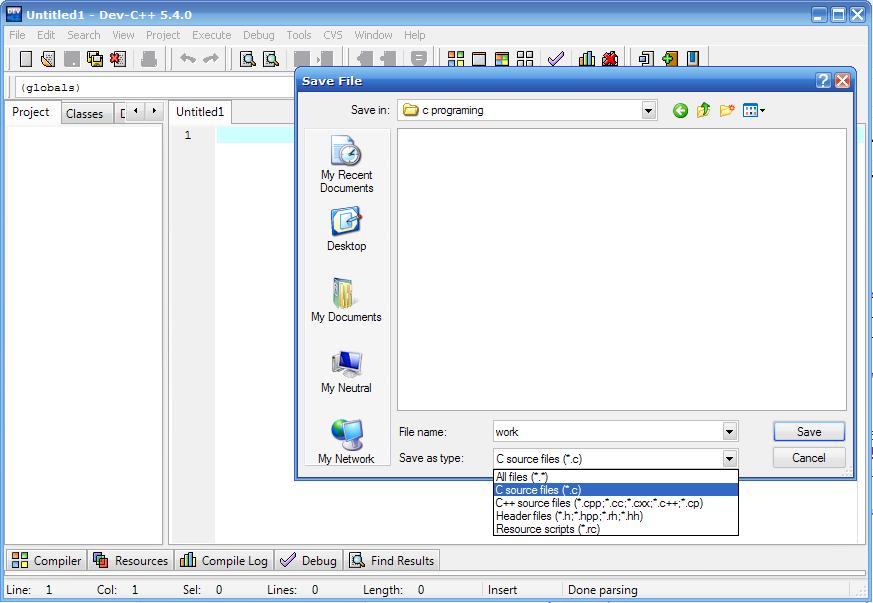Open the Find Results bottom tab
Viewport: 873px width, 603px height.
(392, 560)
